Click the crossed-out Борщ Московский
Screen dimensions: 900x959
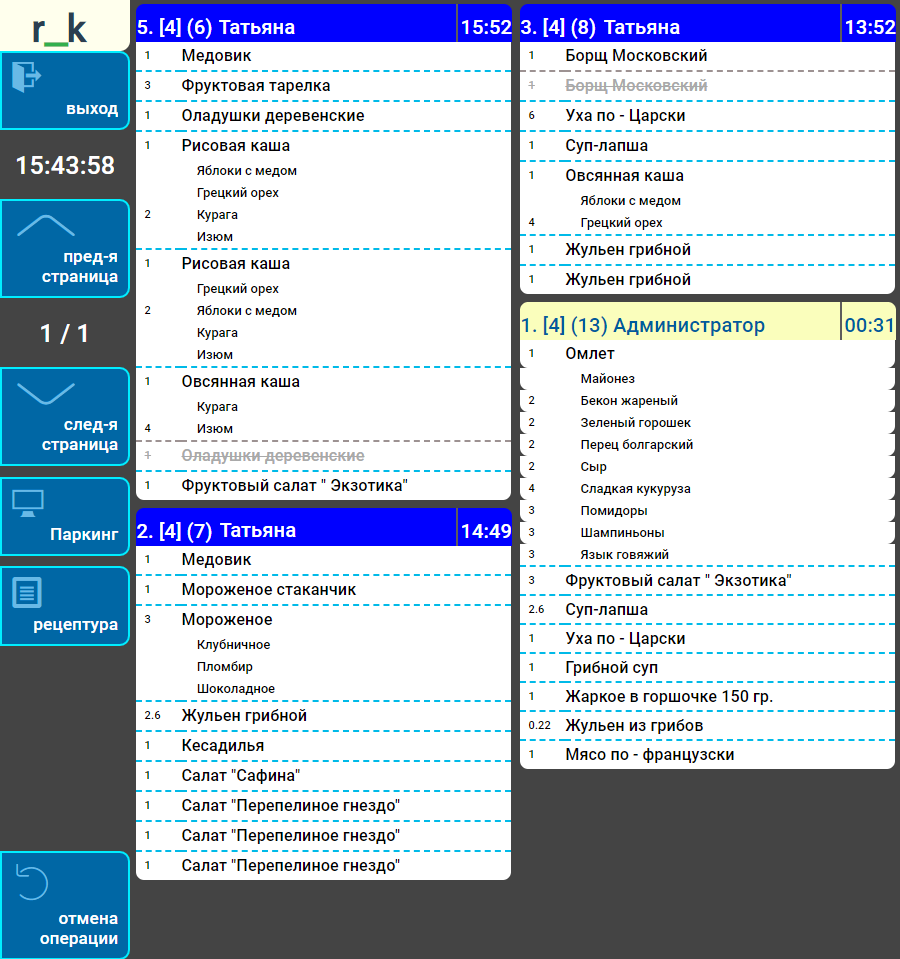636,86
